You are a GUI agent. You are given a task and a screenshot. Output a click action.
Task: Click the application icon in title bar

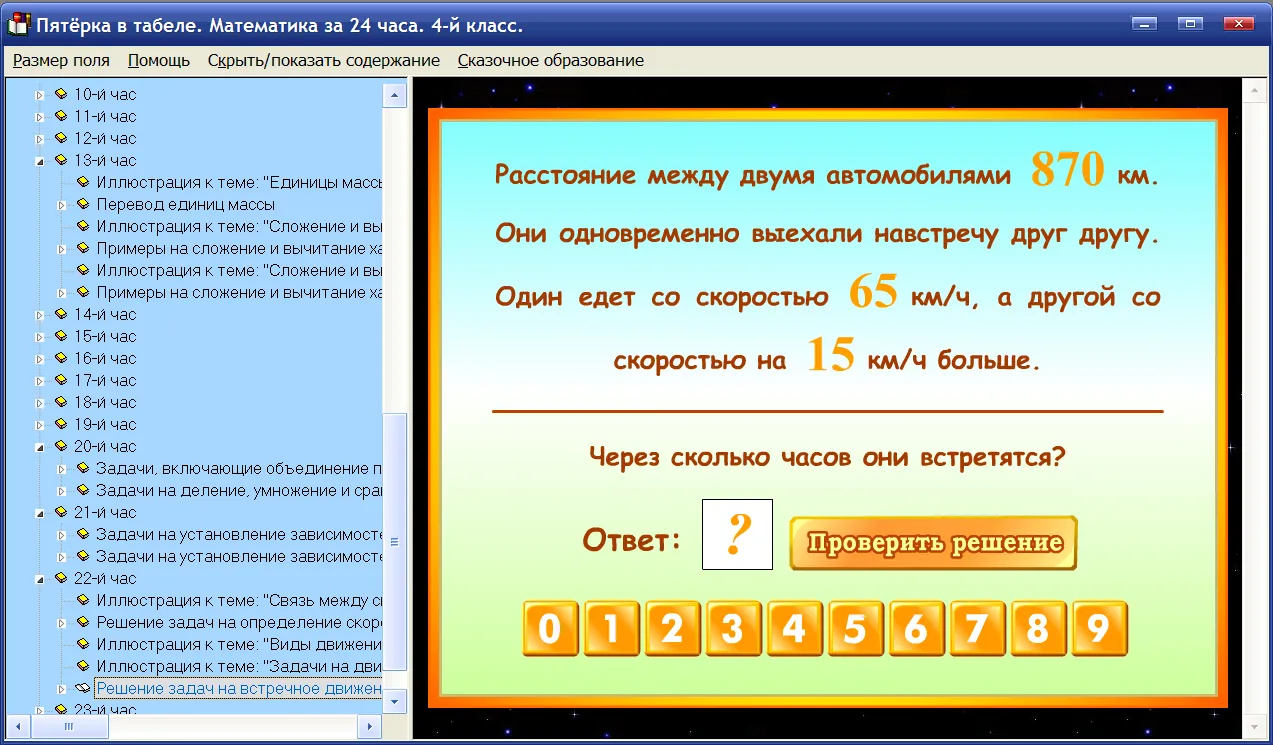coord(18,24)
